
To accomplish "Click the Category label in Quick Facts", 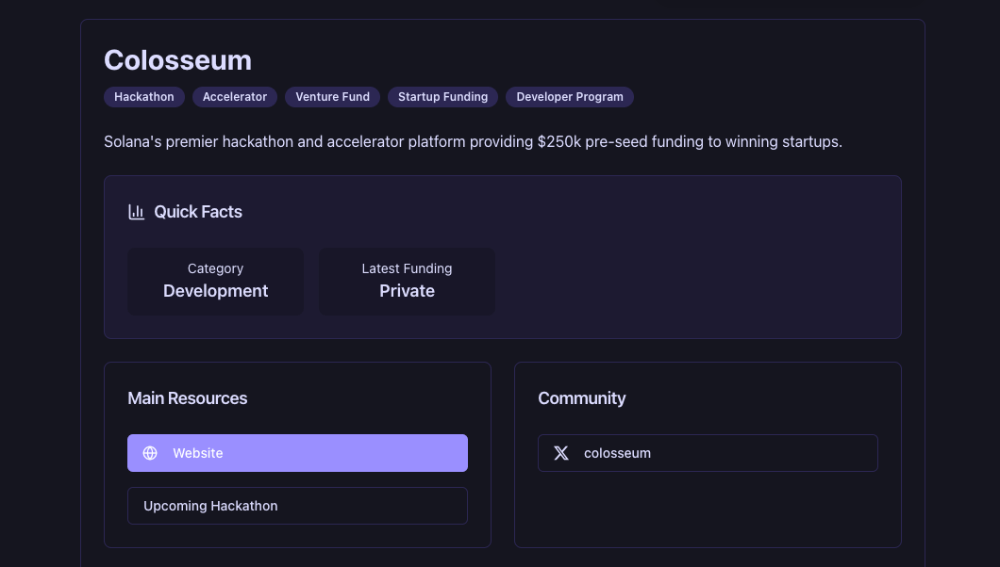I will [215, 269].
